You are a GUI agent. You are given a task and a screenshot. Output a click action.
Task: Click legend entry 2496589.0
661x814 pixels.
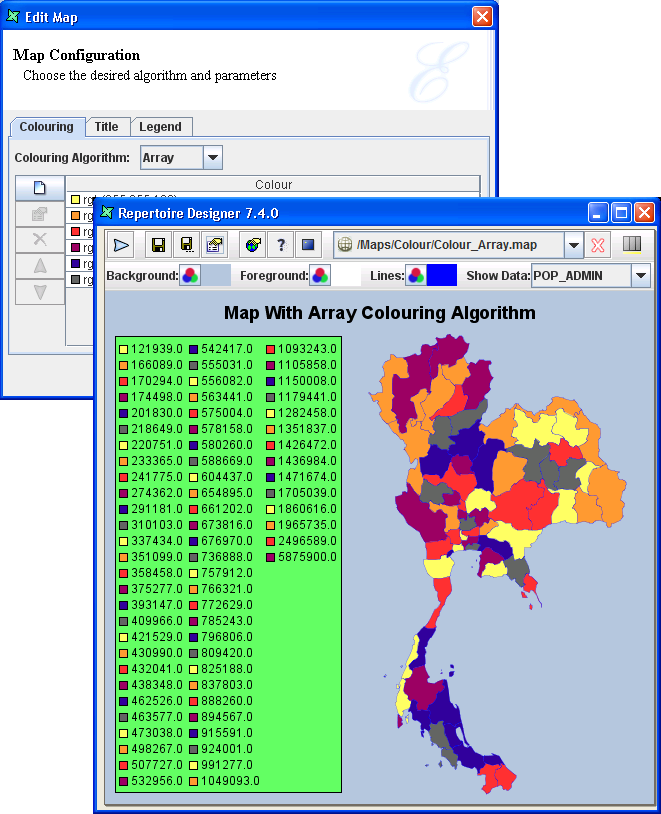point(302,541)
